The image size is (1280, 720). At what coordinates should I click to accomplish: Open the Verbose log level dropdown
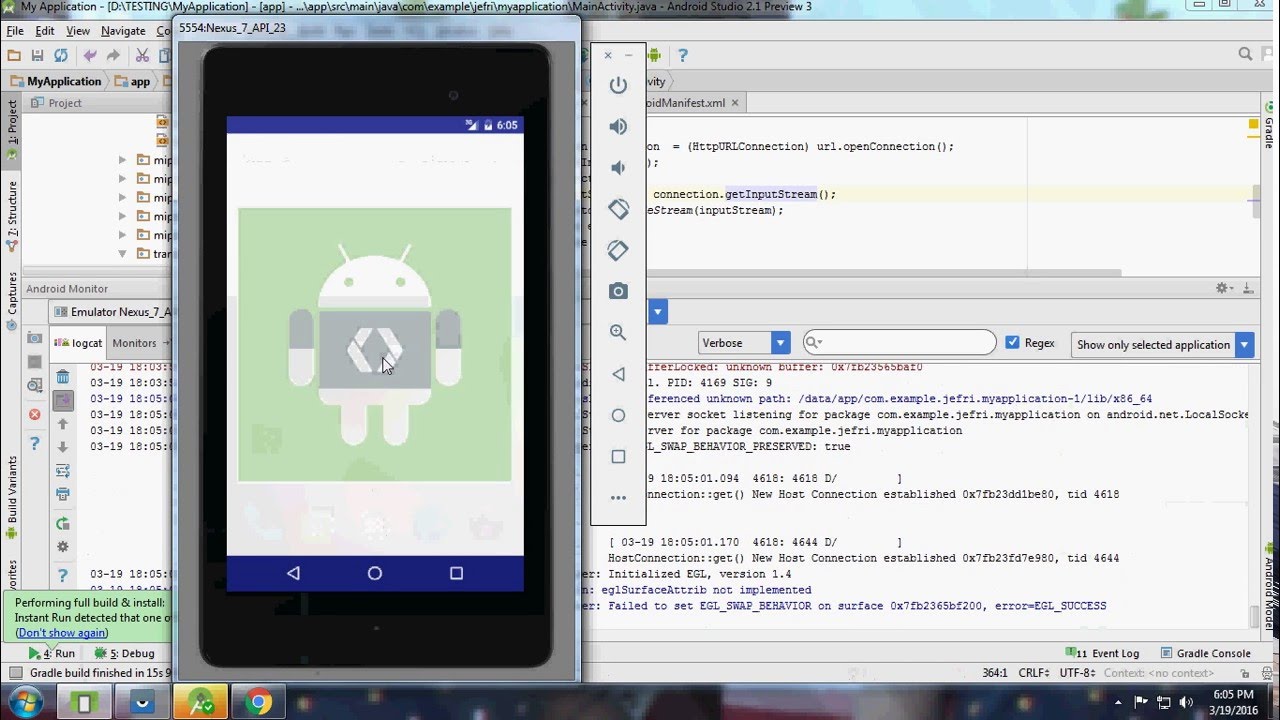pos(745,343)
